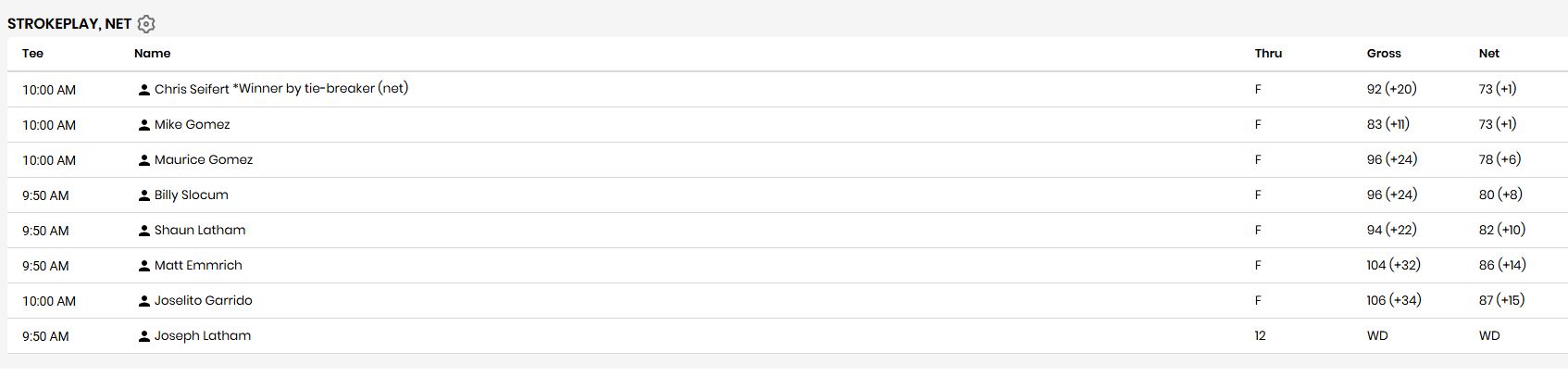Click Matt Emmrich's player icon
The image size is (1568, 377).
[144, 266]
